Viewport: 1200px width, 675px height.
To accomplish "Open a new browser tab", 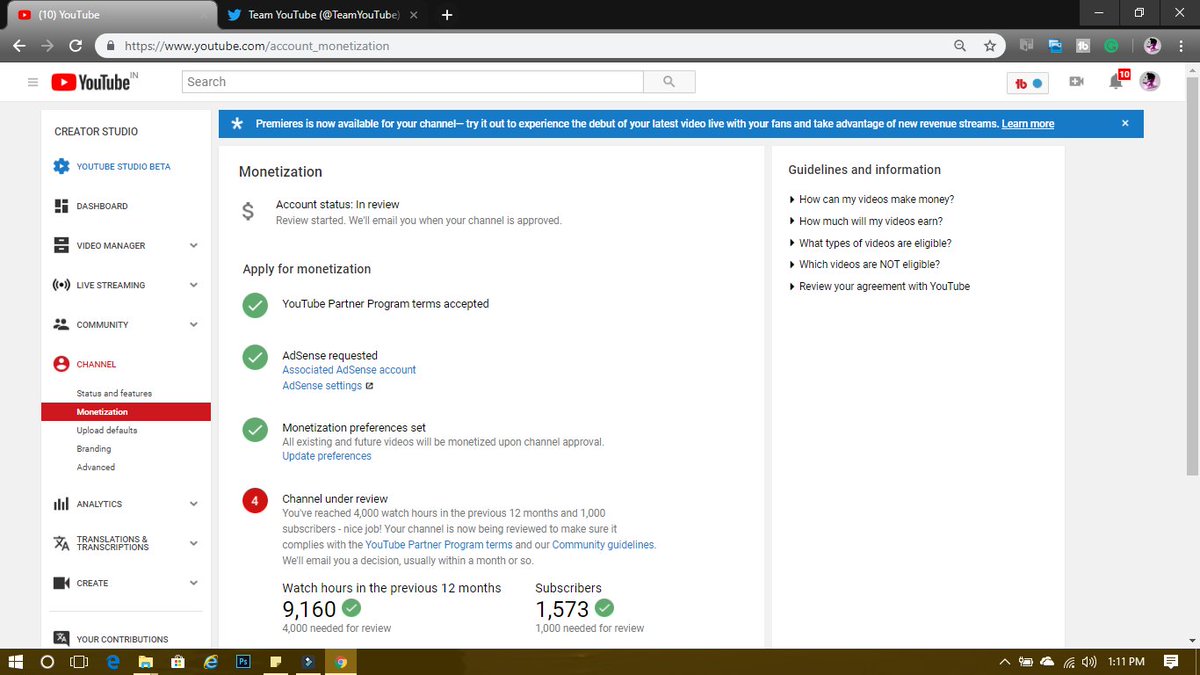I will [446, 15].
